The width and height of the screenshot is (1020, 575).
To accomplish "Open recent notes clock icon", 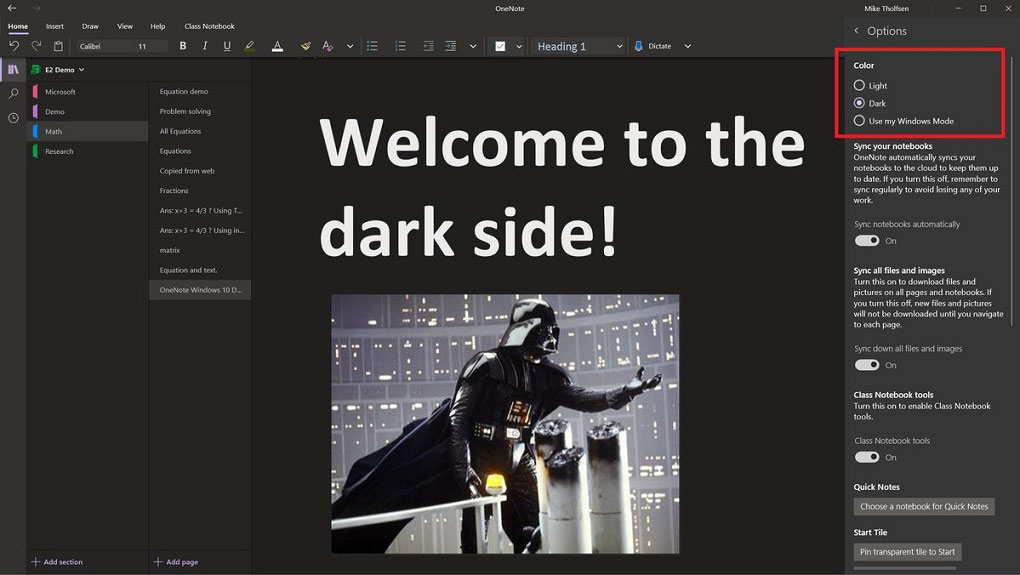I will (13, 118).
